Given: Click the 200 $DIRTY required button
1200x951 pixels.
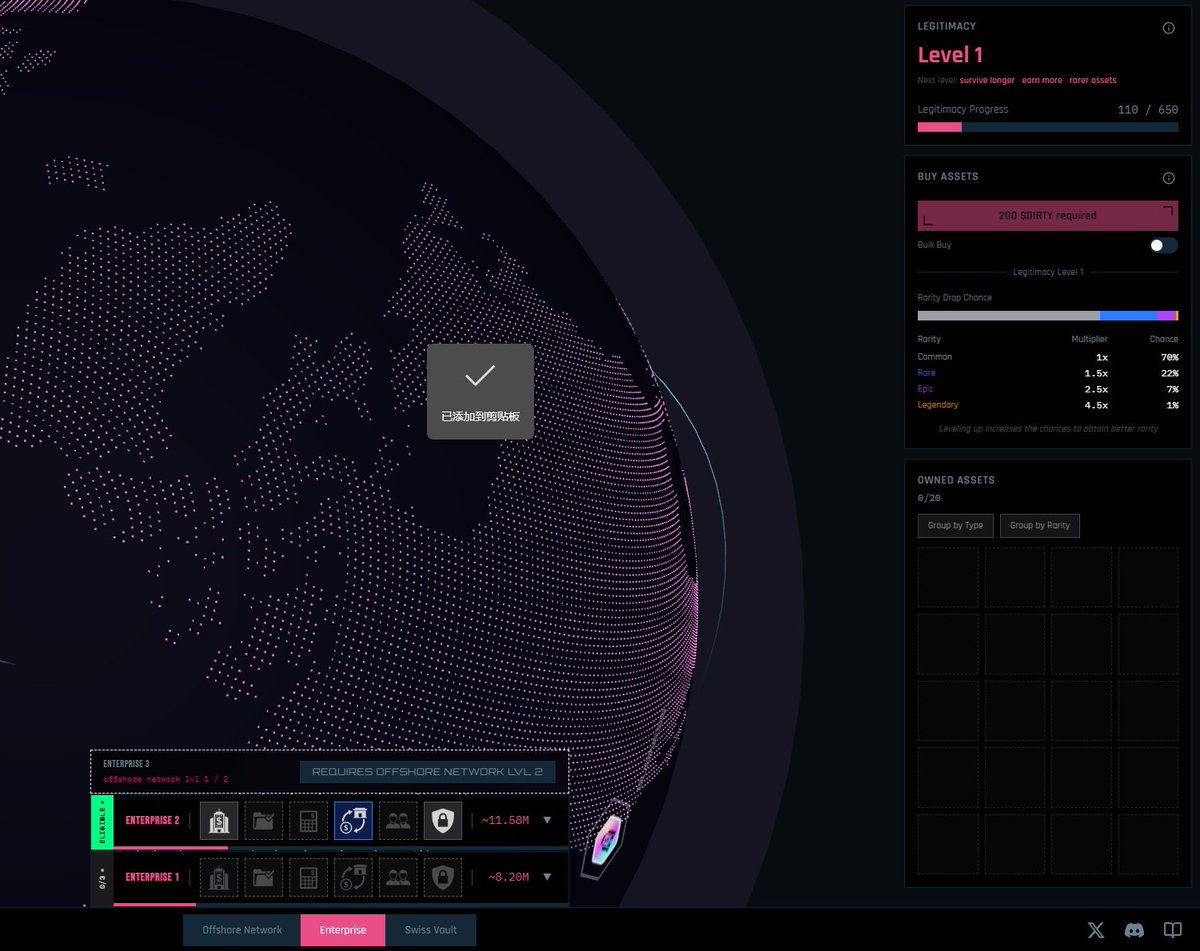Looking at the screenshot, I should 1048,215.
